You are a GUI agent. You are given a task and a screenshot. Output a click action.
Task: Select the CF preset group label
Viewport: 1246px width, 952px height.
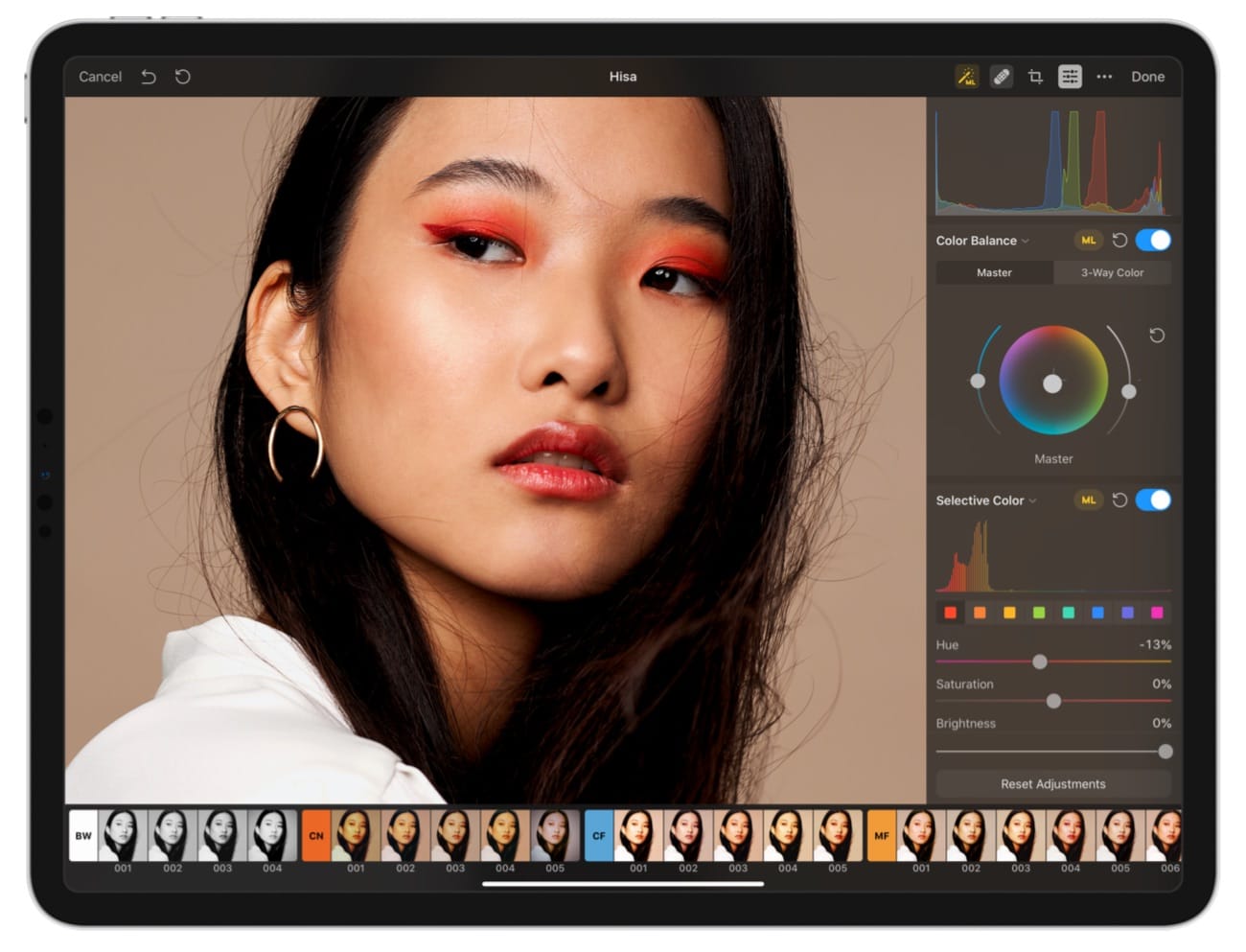coord(599,836)
